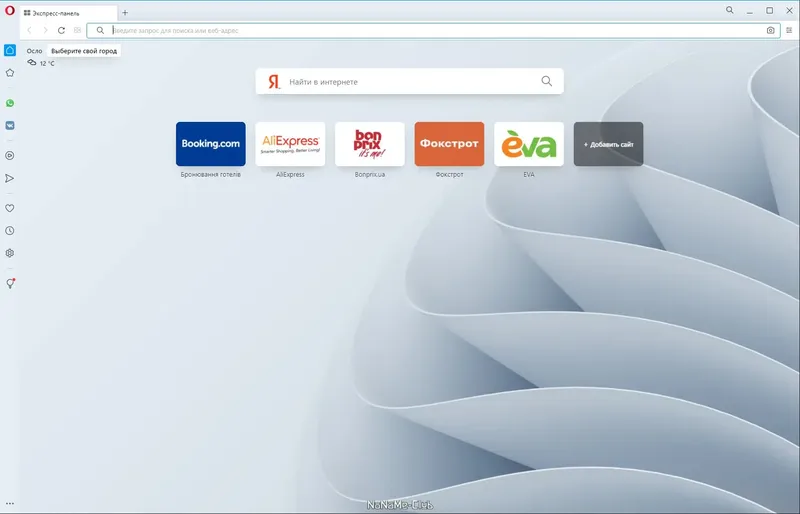The width and height of the screenshot is (800, 514).
Task: Click the Bonprix.ua caption
Action: pos(370,175)
